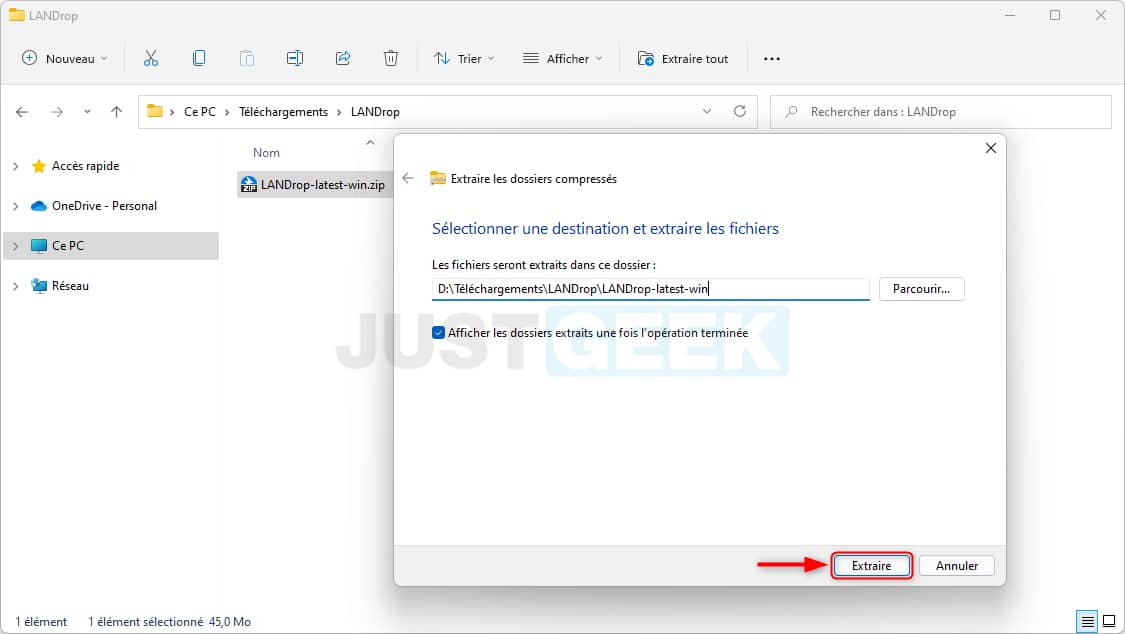
Task: Expand Ce PC tree node
Action: click(x=16, y=246)
